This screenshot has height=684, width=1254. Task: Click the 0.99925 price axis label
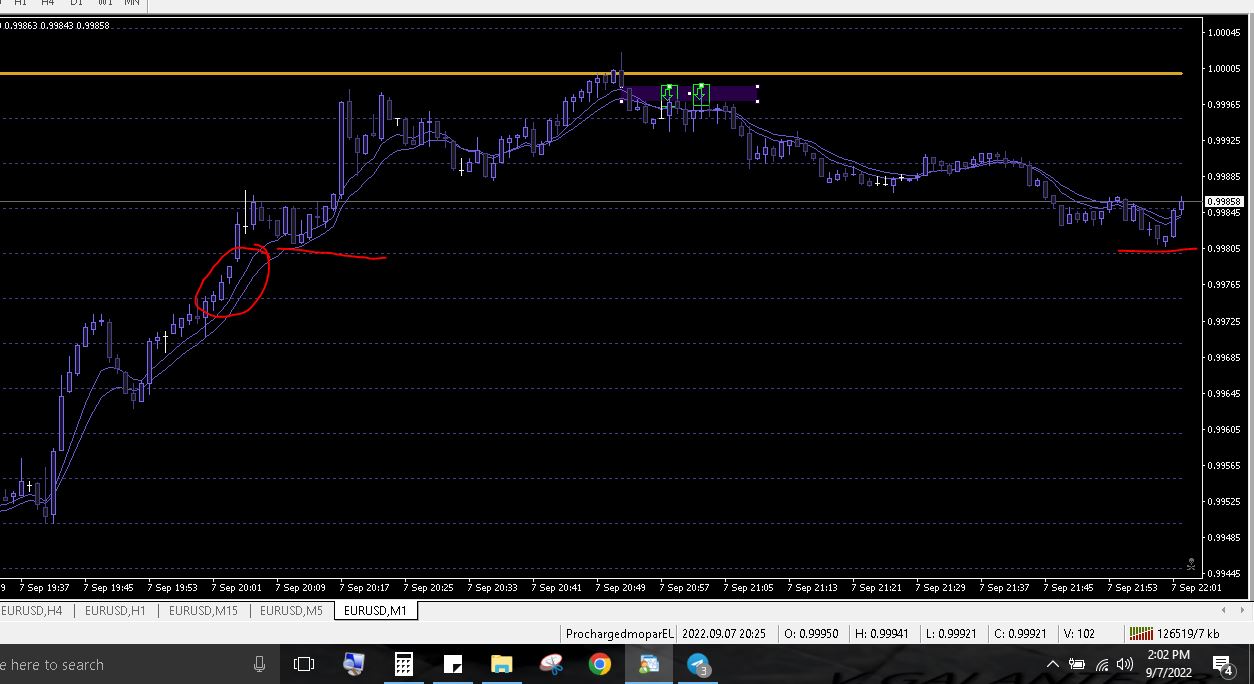tap(1225, 140)
